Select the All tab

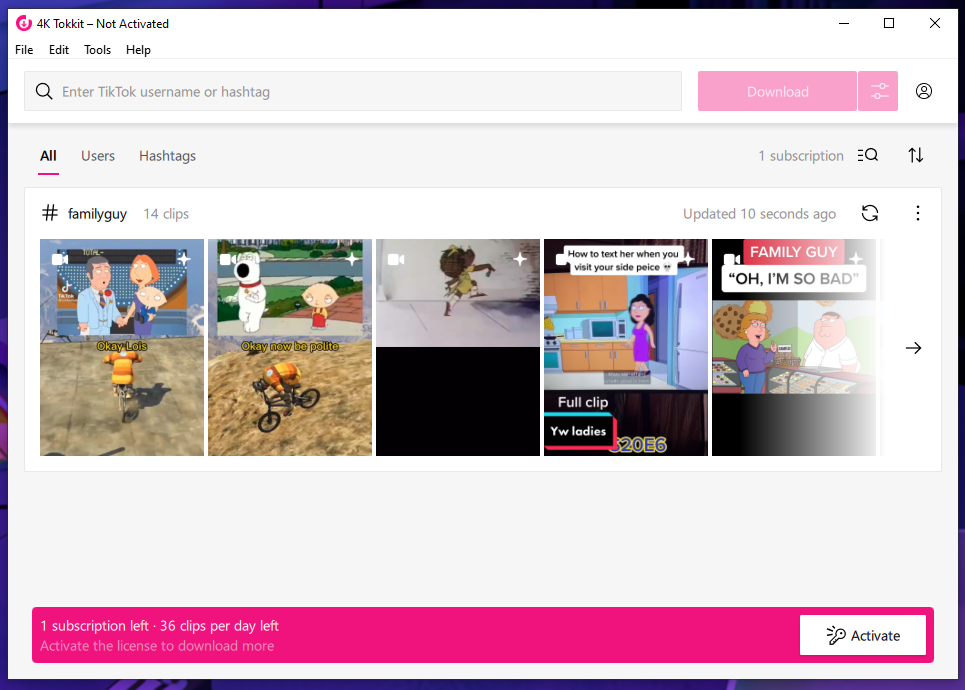coord(48,156)
